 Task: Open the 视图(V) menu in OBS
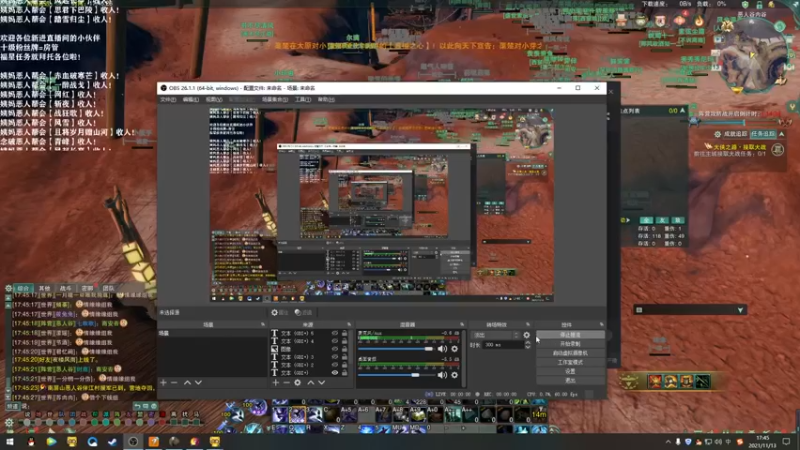(214, 99)
